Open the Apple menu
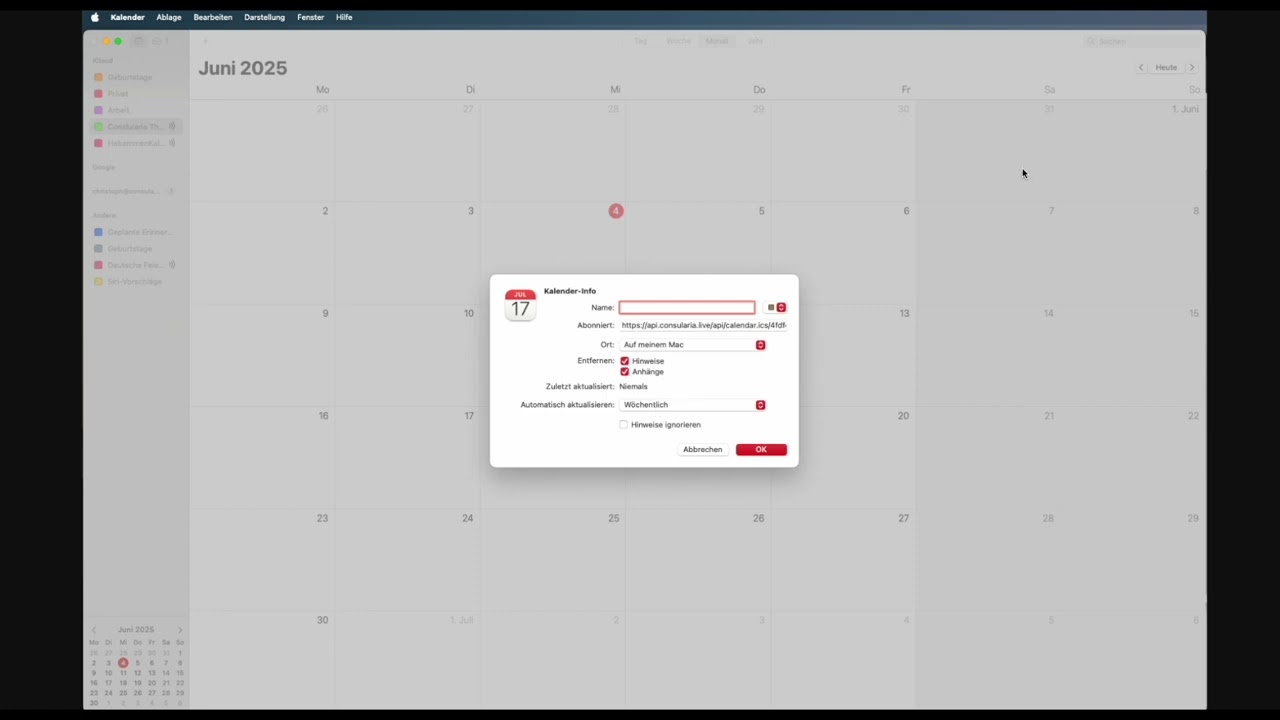This screenshot has height=720, width=1280. 95,17
